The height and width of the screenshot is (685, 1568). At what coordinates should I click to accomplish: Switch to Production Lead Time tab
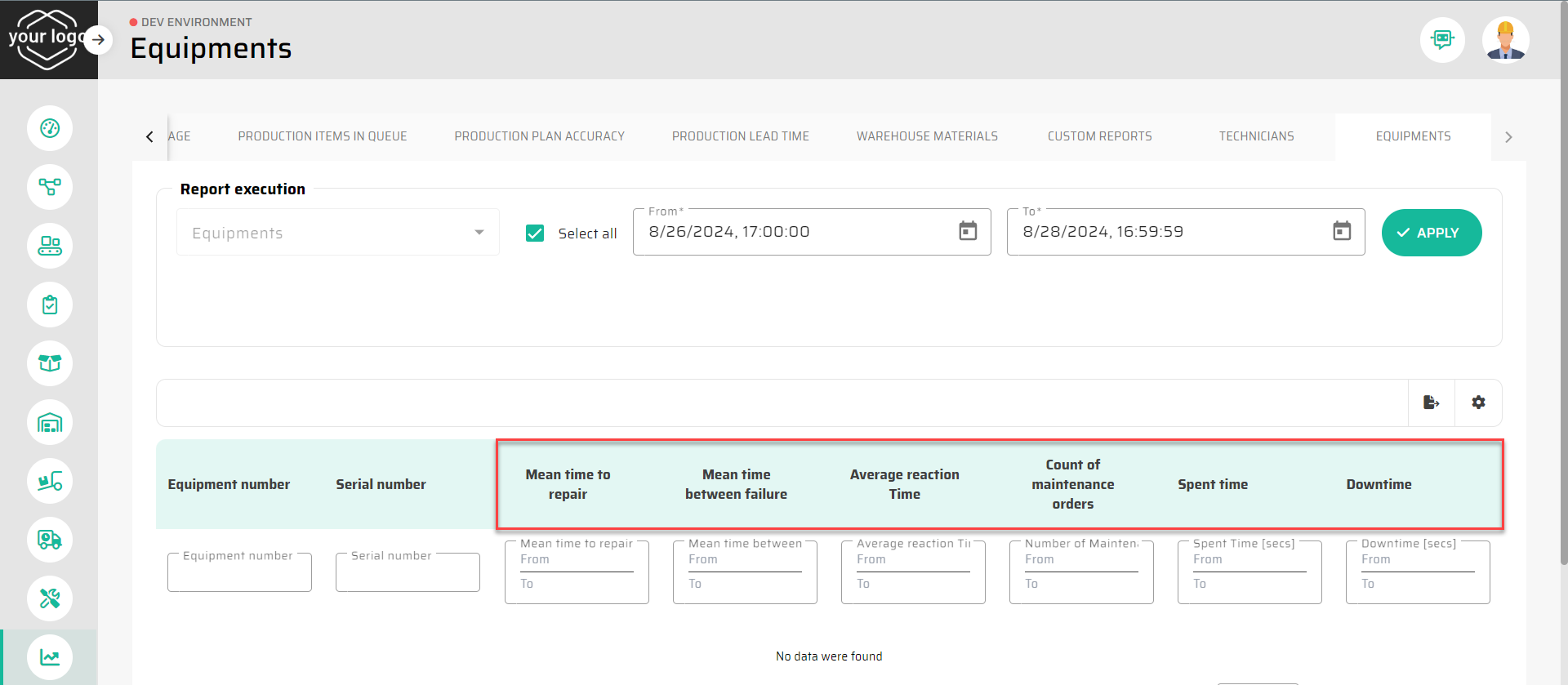740,136
